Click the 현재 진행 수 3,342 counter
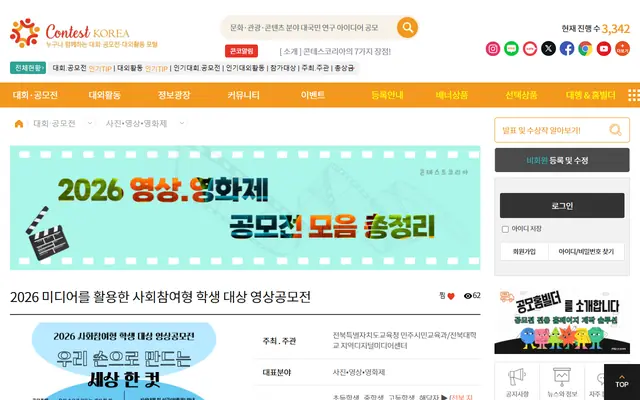 [596, 29]
